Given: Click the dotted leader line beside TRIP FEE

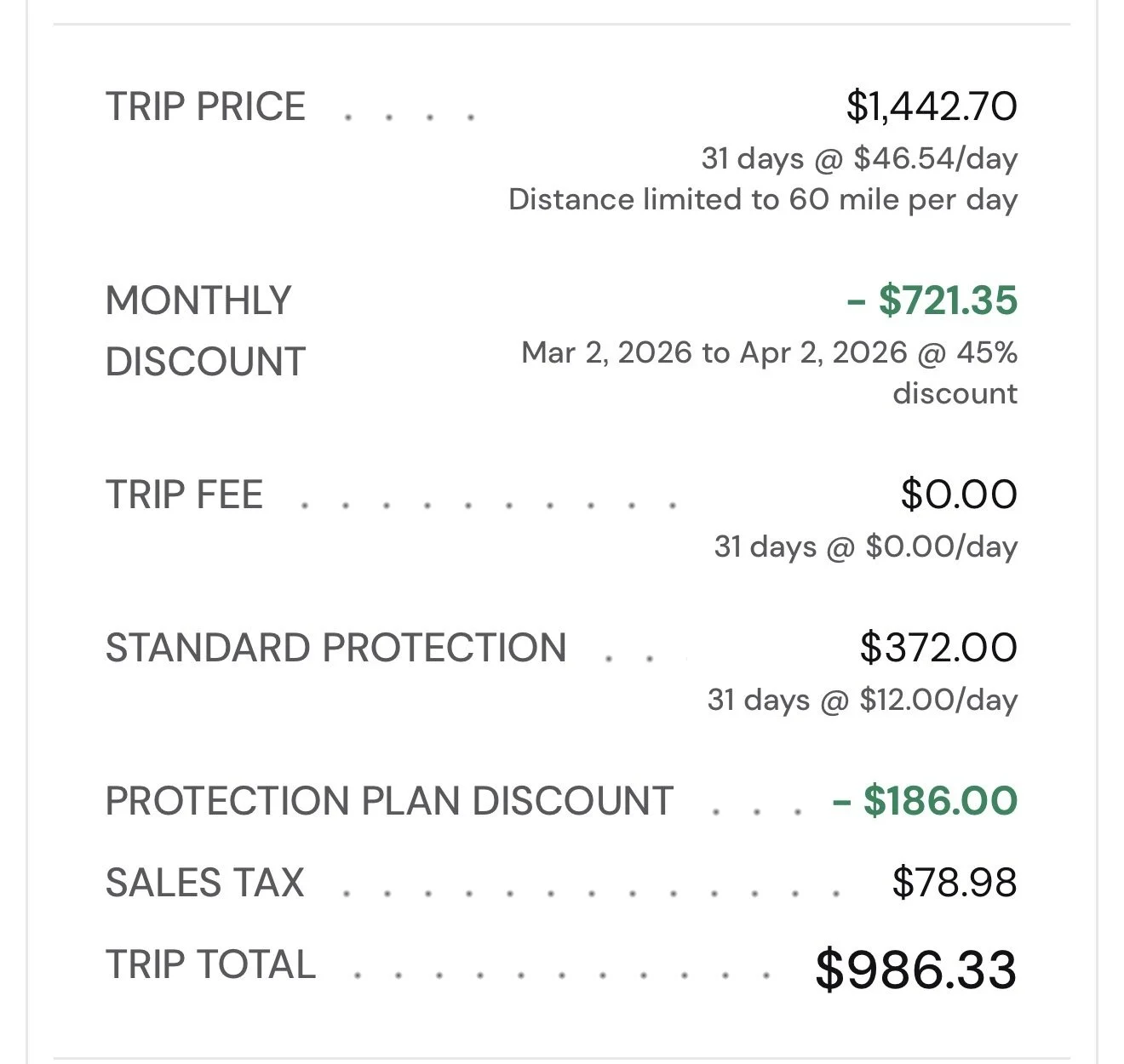Looking at the screenshot, I should [x=489, y=505].
